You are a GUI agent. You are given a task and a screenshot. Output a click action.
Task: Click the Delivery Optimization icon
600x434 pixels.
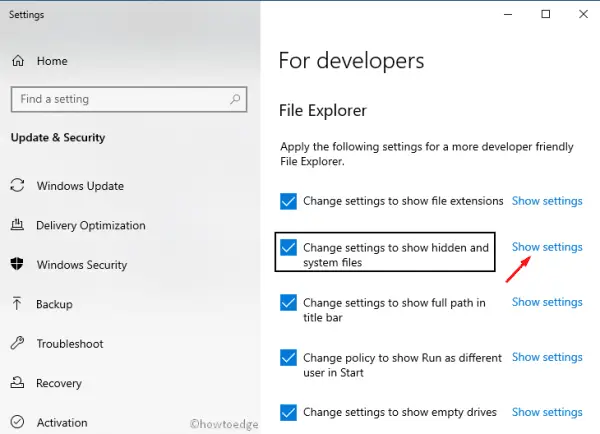coord(17,225)
